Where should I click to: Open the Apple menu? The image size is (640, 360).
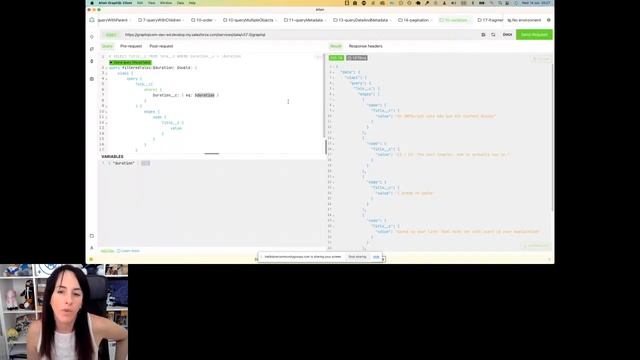pyautogui.click(x=92, y=3)
